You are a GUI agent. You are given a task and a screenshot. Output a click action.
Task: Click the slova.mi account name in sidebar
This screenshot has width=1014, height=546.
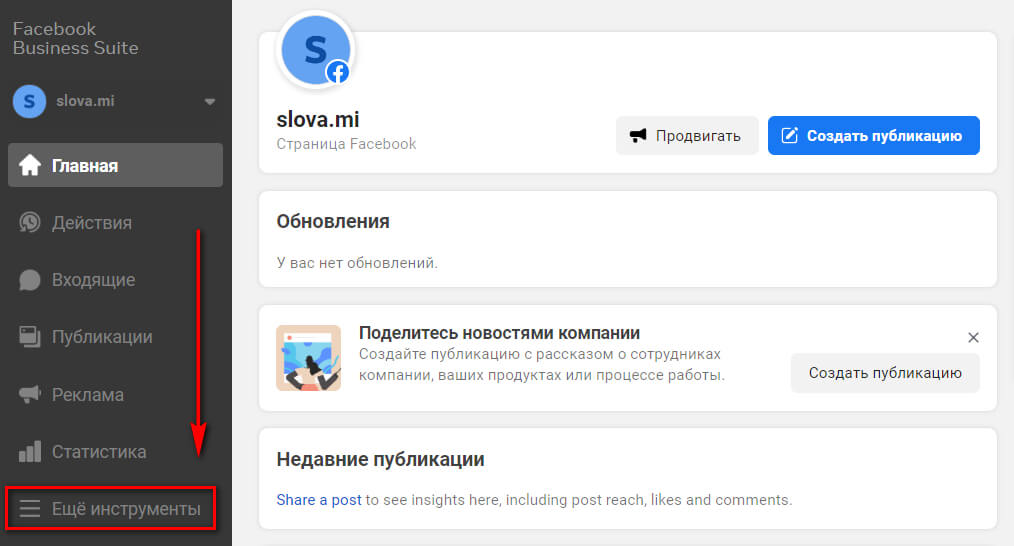[85, 101]
